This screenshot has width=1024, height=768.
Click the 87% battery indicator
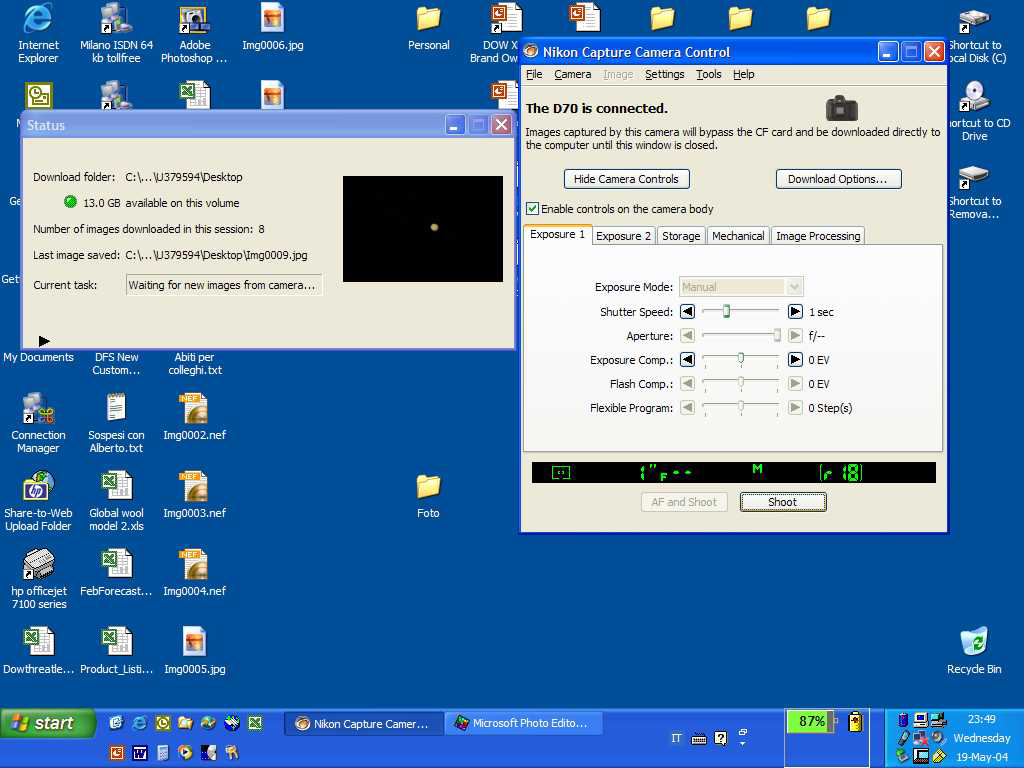tap(811, 722)
